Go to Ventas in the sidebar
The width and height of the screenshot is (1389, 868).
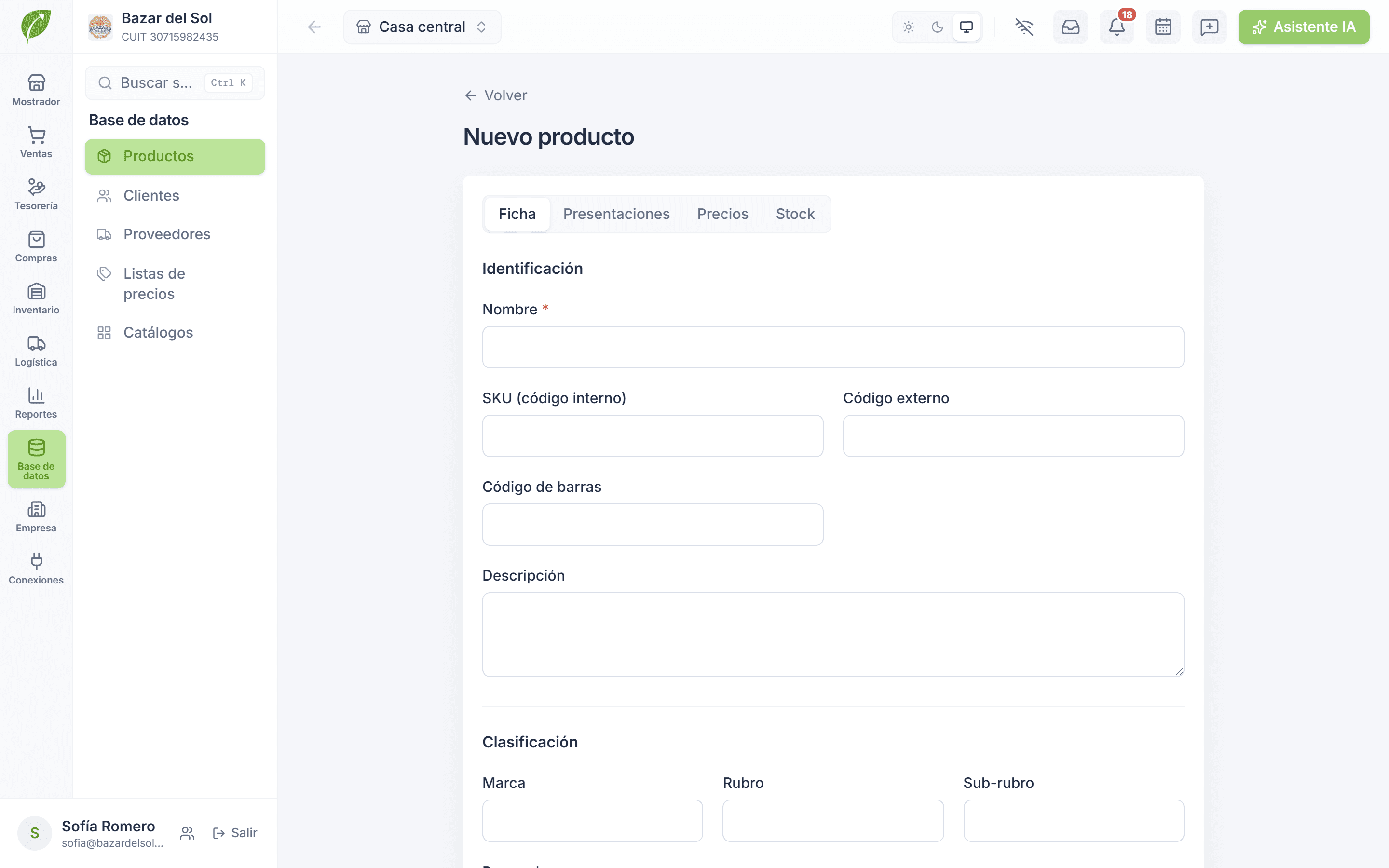tap(36, 142)
